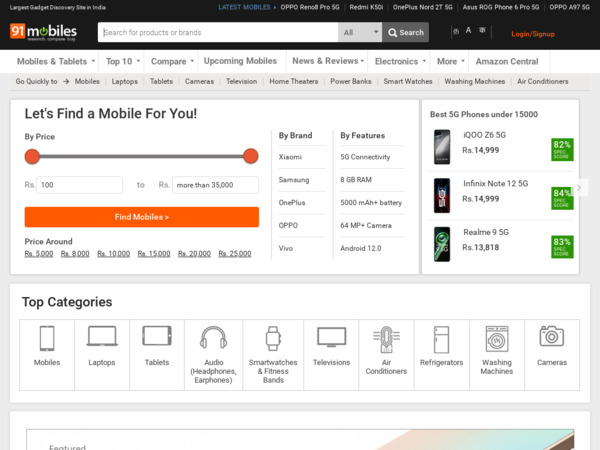Select price around Rs. 5,000
Screen dimensions: 600x450
click(x=39, y=254)
